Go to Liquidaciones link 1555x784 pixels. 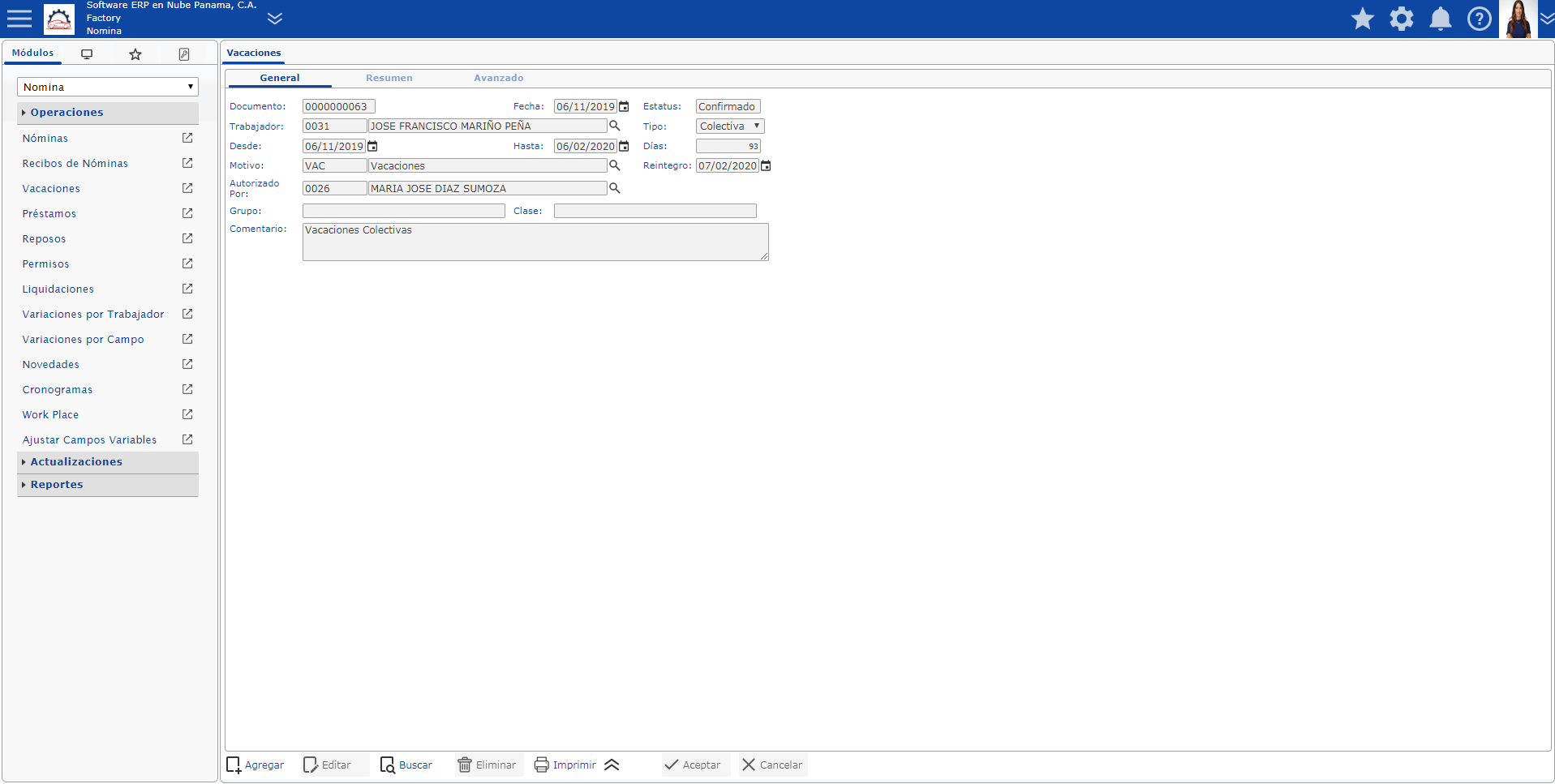[x=58, y=289]
